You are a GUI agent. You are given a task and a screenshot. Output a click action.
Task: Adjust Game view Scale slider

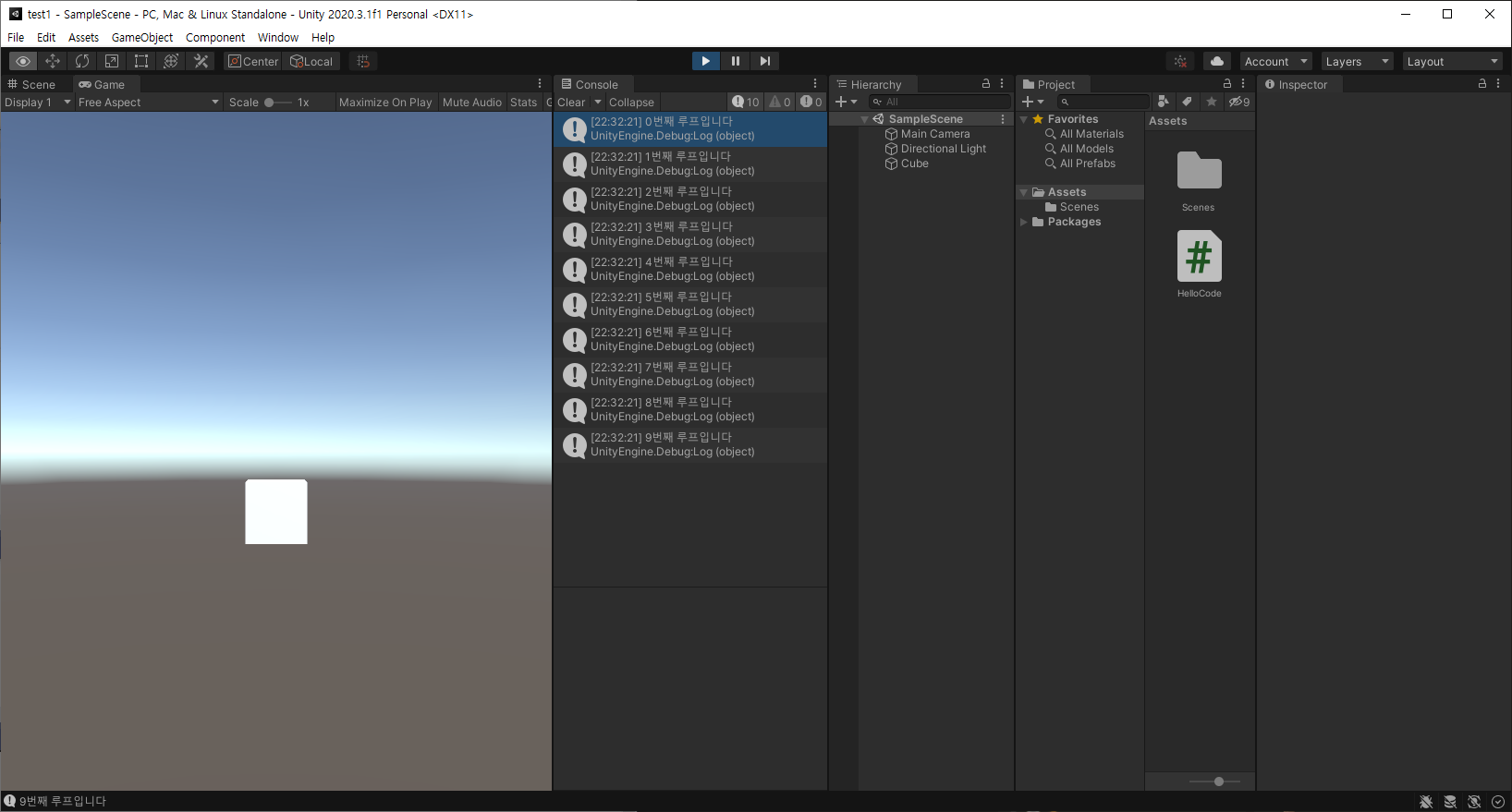pyautogui.click(x=278, y=103)
